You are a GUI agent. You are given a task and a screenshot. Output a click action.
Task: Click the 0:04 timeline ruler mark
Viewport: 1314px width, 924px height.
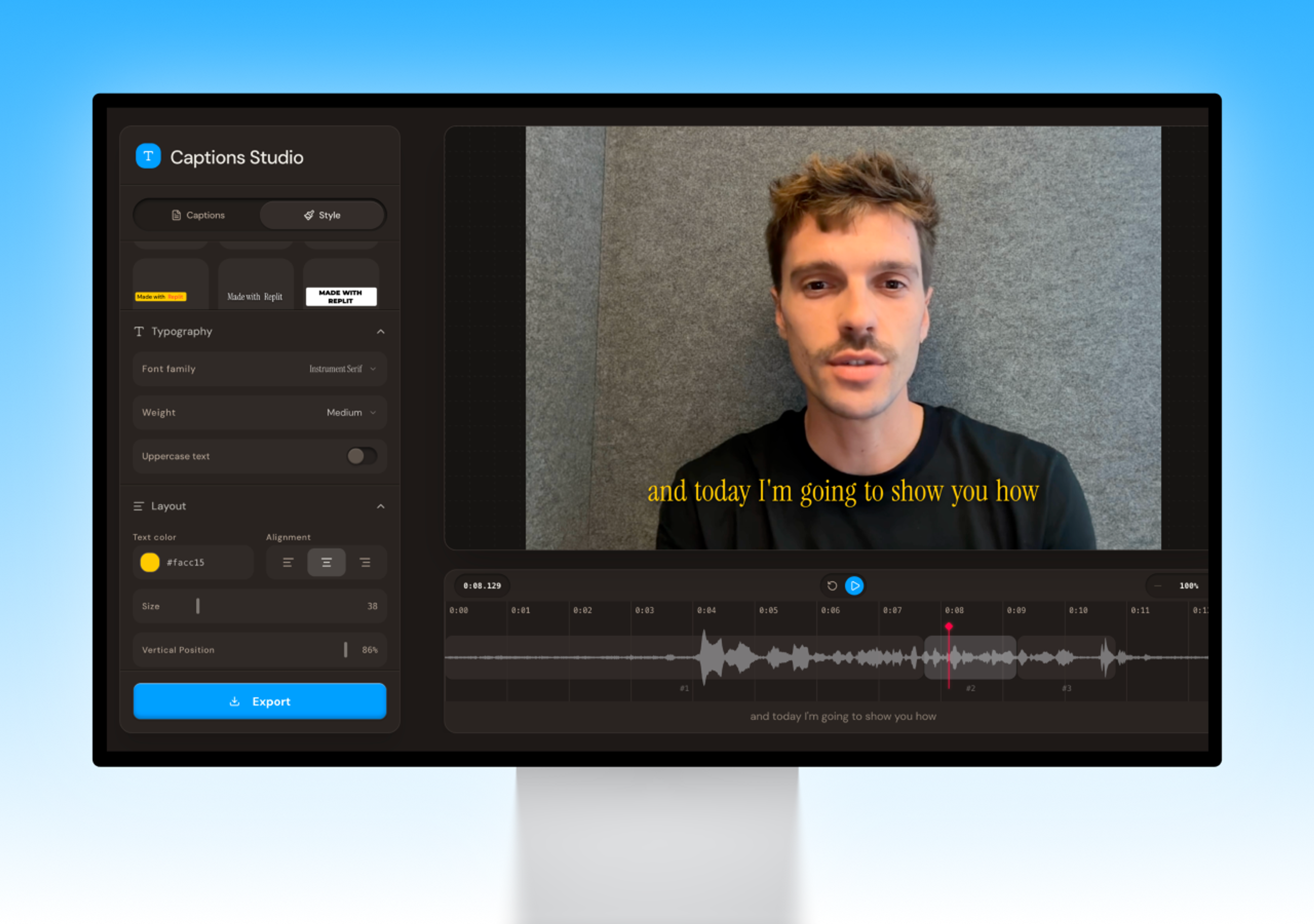[706, 611]
